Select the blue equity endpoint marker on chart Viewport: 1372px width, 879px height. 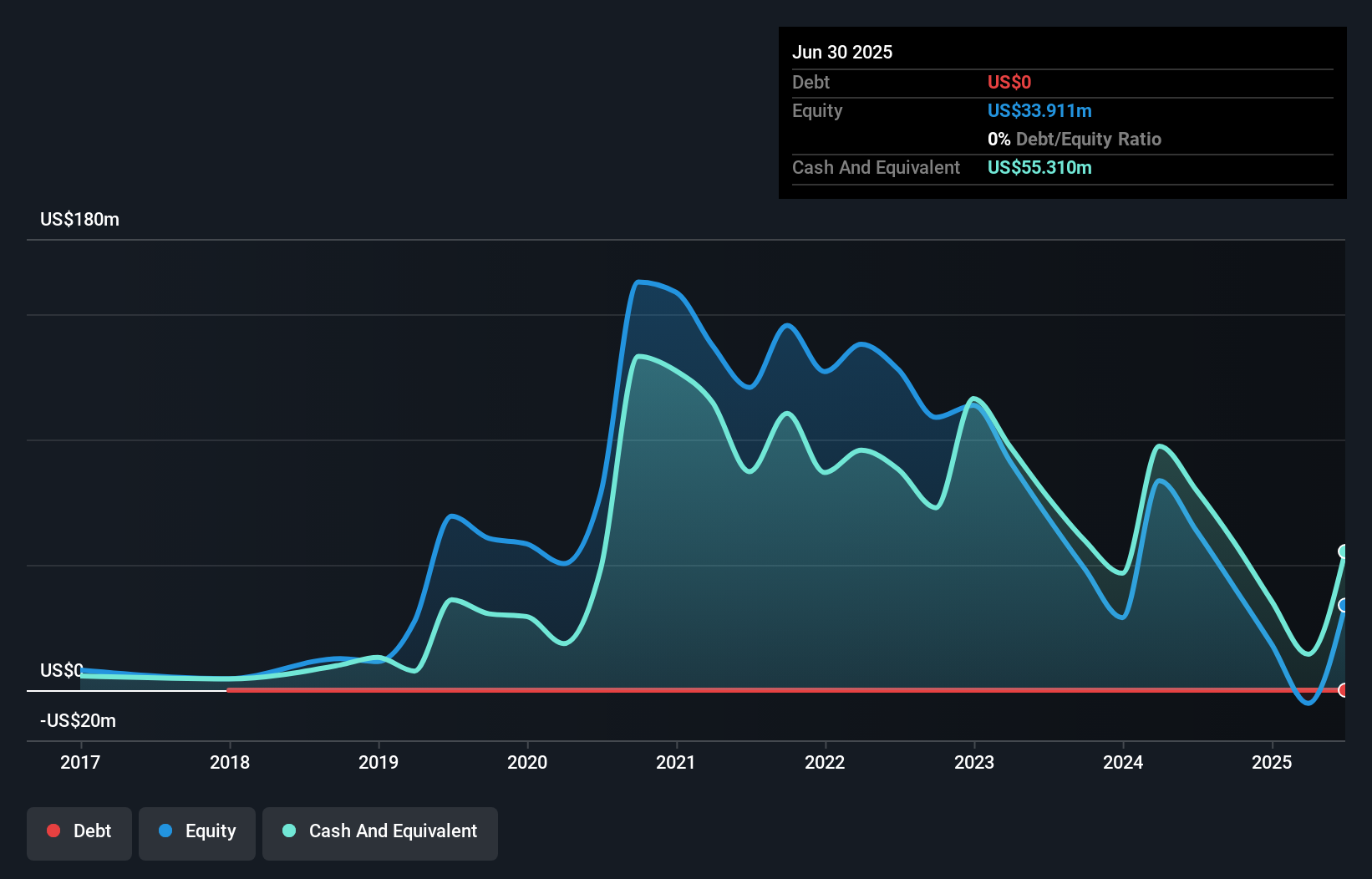point(1343,606)
